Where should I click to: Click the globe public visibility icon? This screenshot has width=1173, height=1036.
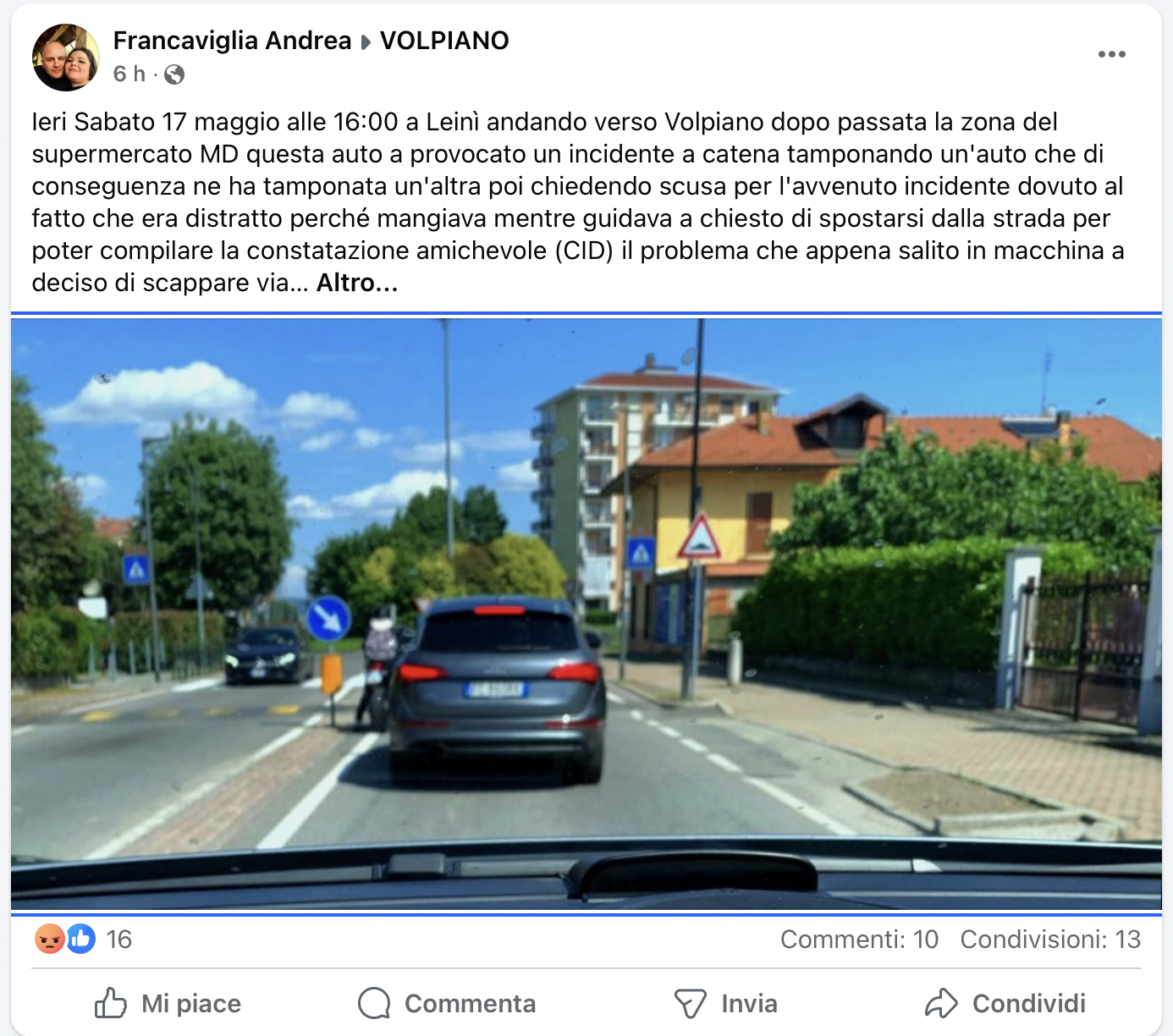[x=174, y=74]
